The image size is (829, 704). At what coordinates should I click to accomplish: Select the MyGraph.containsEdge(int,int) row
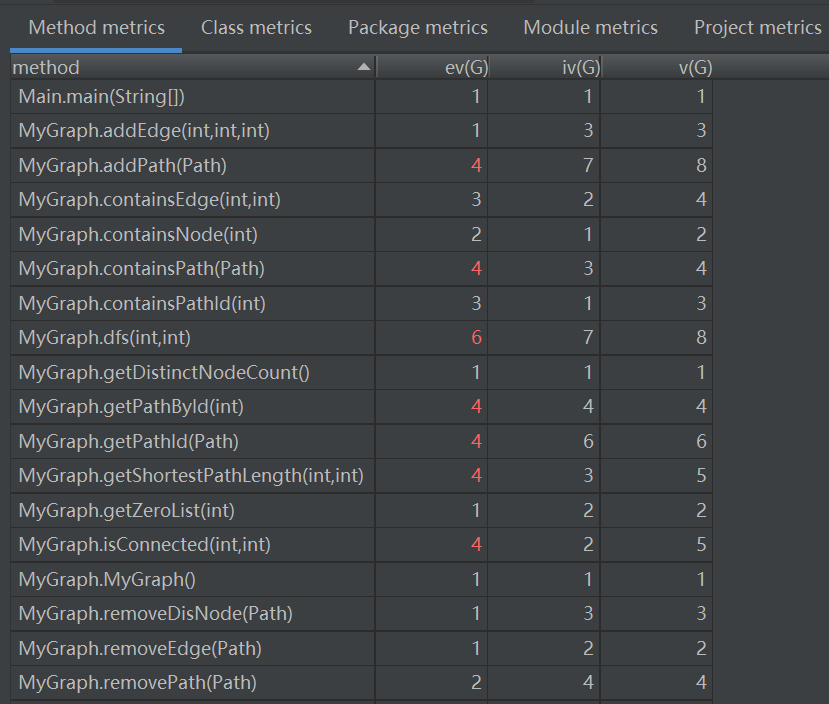click(361, 200)
